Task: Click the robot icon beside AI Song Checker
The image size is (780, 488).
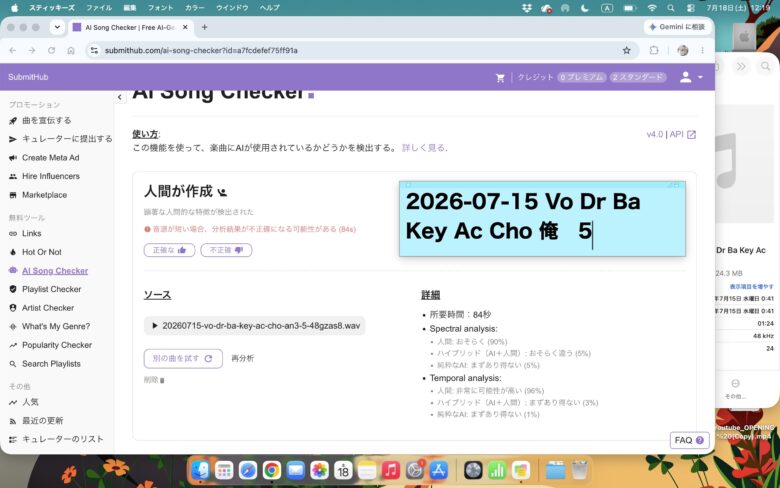Action: pyautogui.click(x=13, y=271)
